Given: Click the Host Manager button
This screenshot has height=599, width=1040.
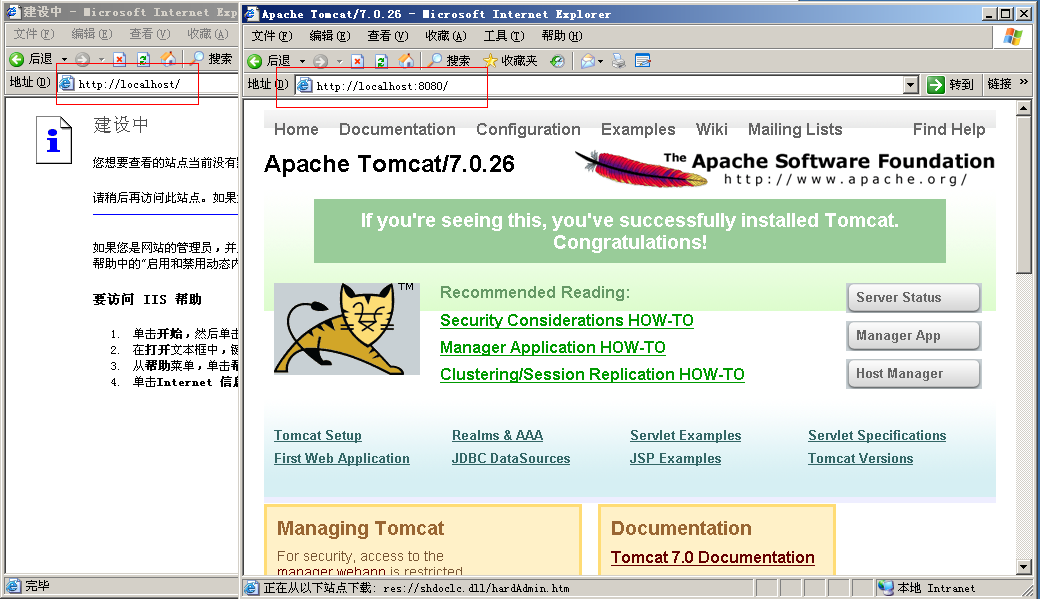Looking at the screenshot, I should click(913, 373).
